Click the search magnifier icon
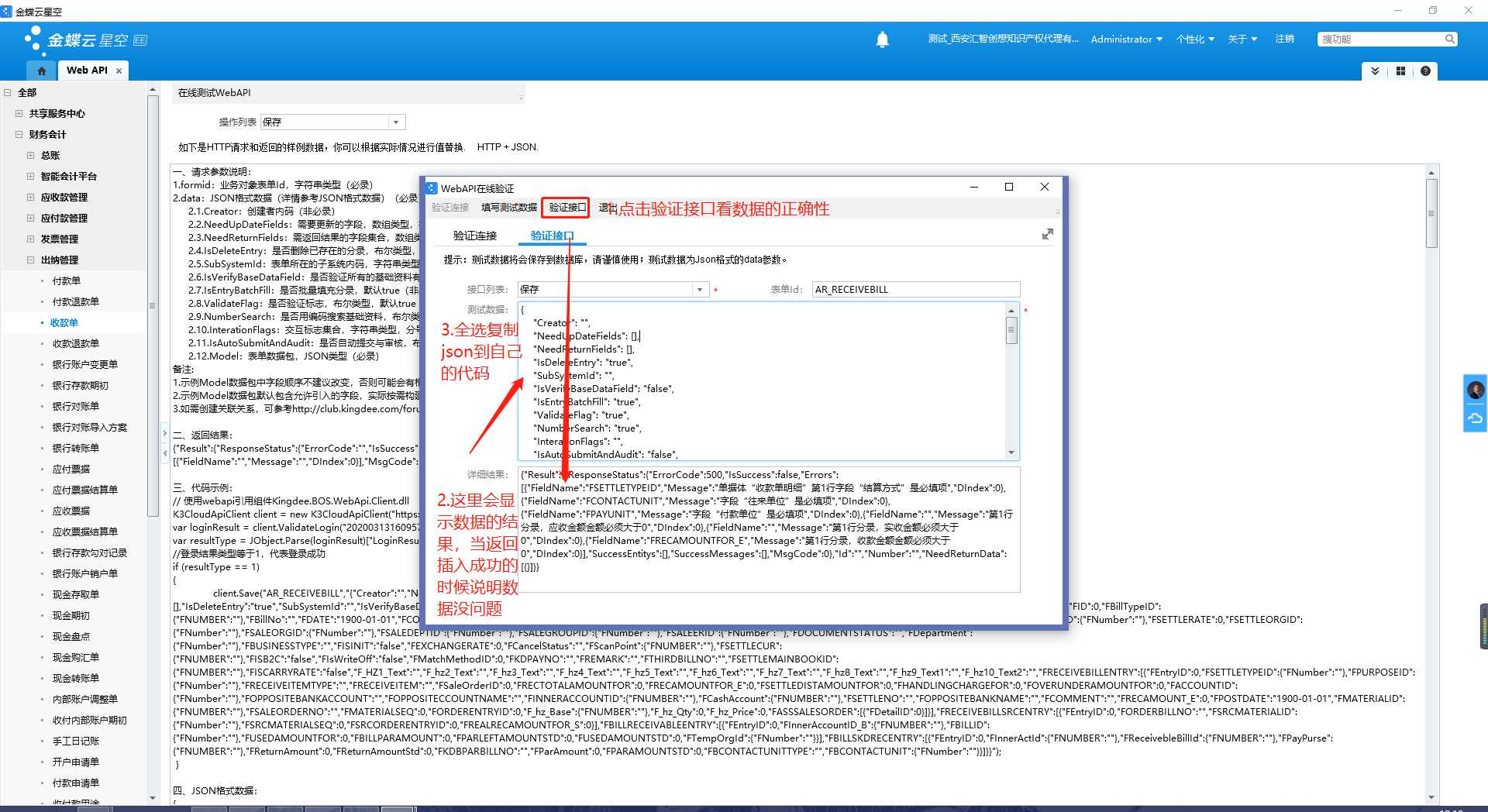This screenshot has height=812, width=1488. 1449,39
